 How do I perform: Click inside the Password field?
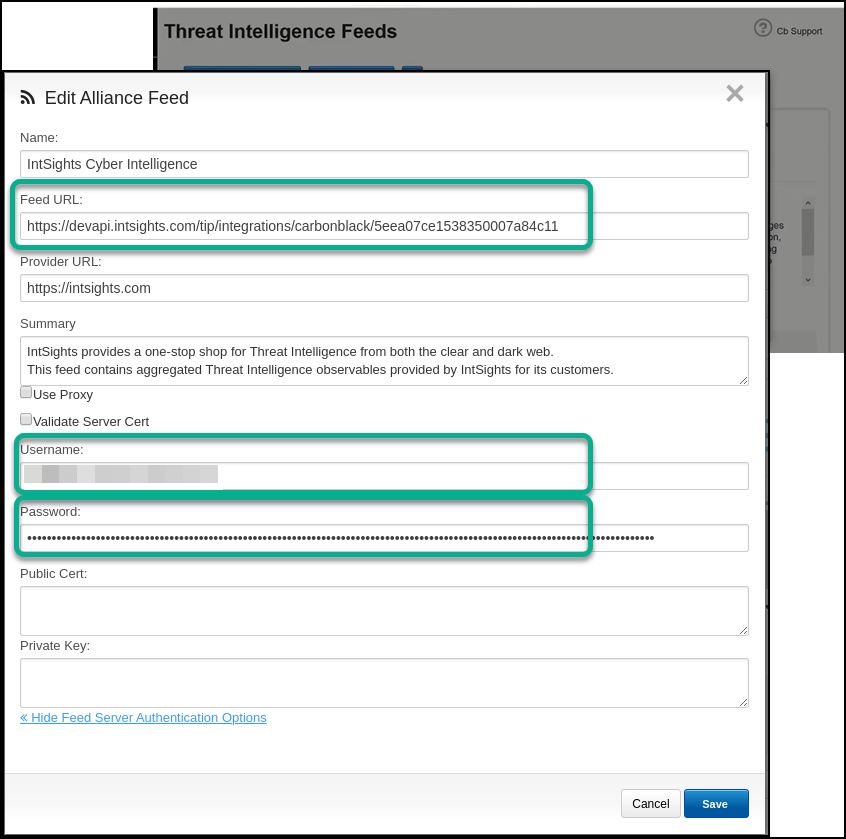[384, 538]
